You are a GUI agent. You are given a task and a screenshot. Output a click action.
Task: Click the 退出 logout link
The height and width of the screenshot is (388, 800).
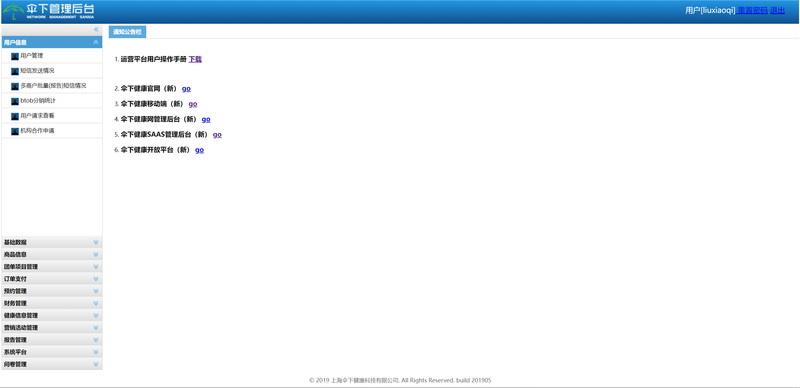tap(777, 10)
